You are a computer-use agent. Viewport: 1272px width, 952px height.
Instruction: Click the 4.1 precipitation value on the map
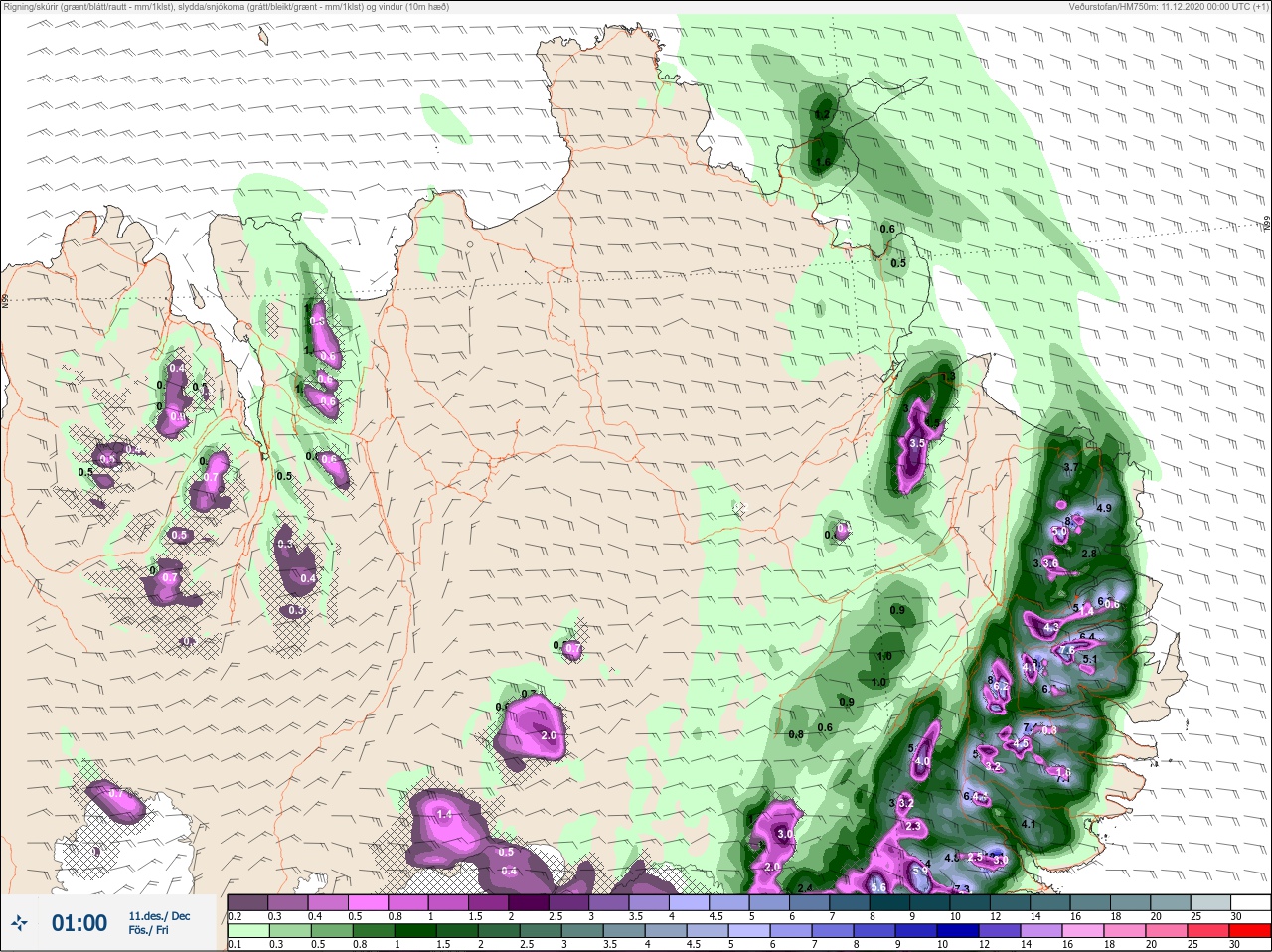[x=1029, y=824]
